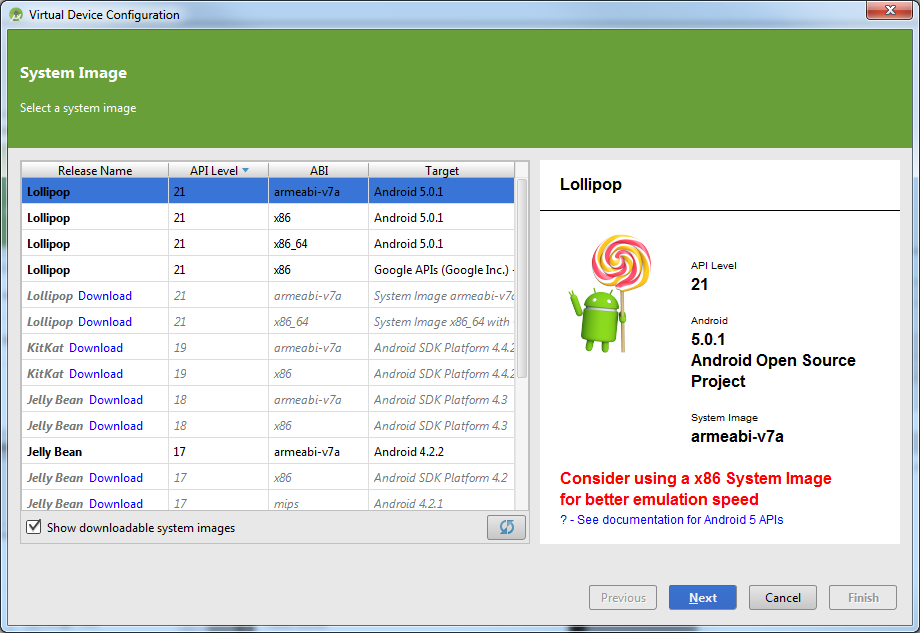Click the Next button
The image size is (920, 633).
[x=702, y=597]
